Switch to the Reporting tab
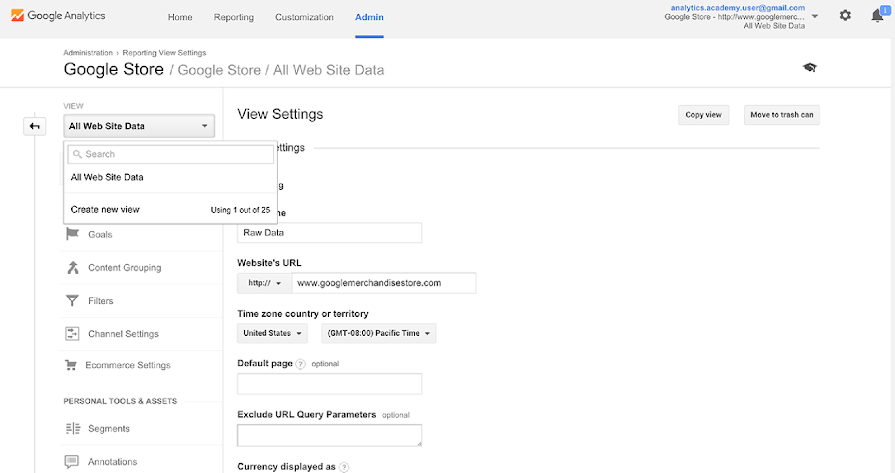This screenshot has width=895, height=473. point(234,17)
